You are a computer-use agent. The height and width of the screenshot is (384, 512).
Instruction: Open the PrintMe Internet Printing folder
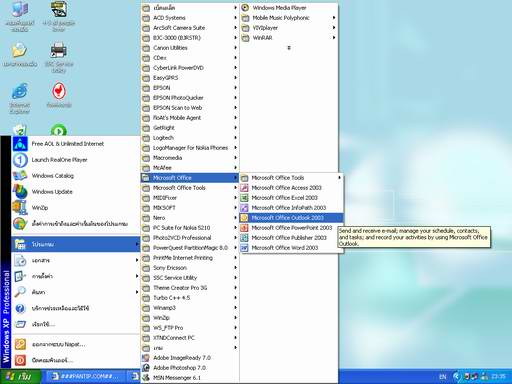point(189,258)
